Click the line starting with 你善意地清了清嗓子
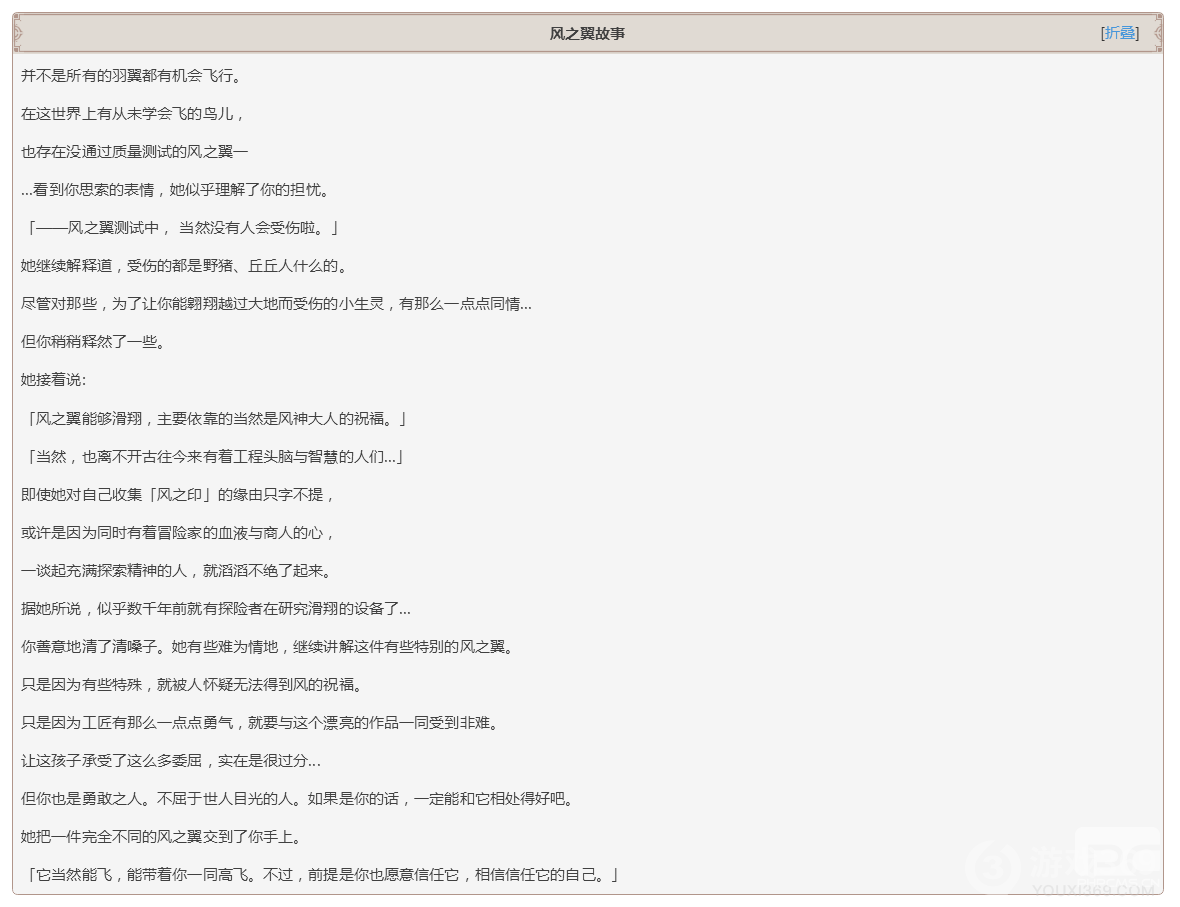Screen dimensions: 1180x907 click(268, 647)
